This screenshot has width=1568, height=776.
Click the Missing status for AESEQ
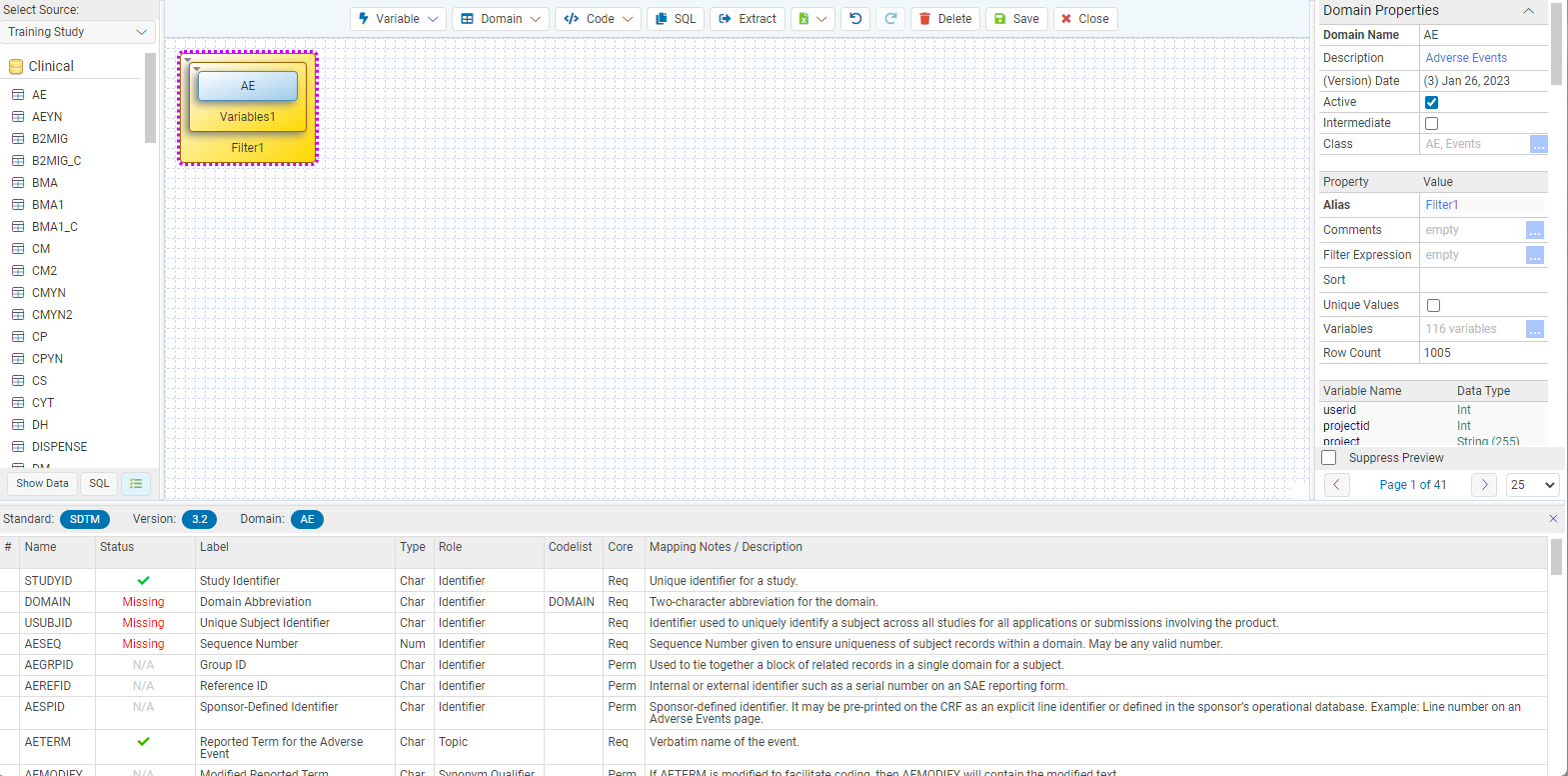143,644
